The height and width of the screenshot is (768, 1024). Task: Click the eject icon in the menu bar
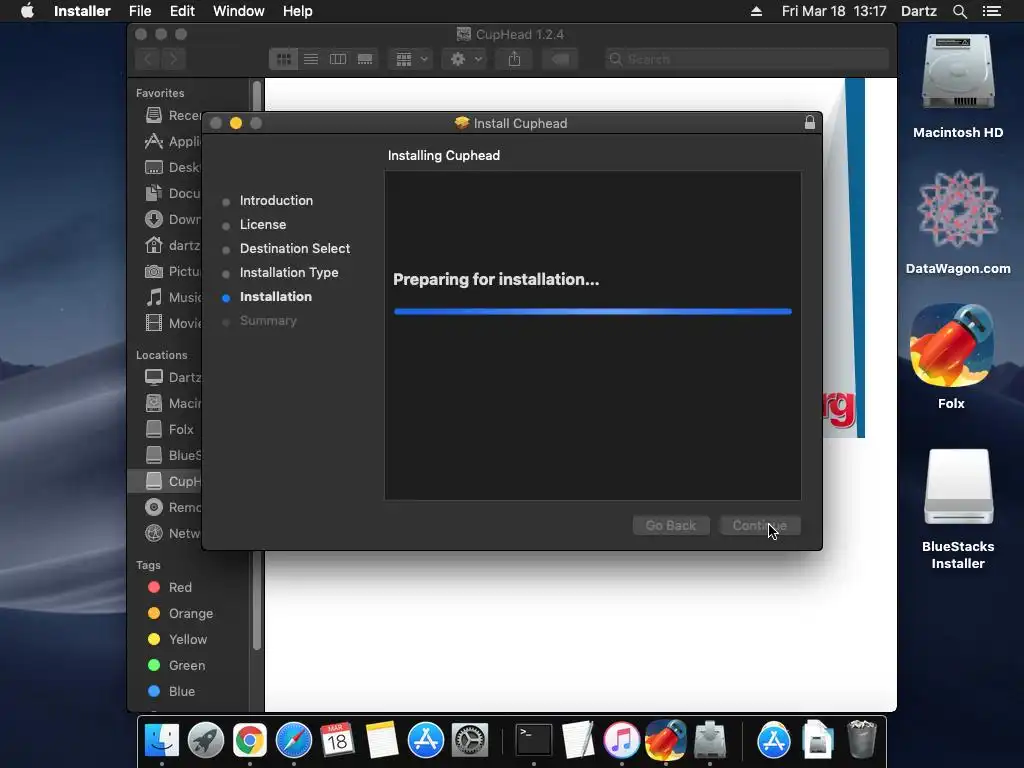(x=756, y=11)
